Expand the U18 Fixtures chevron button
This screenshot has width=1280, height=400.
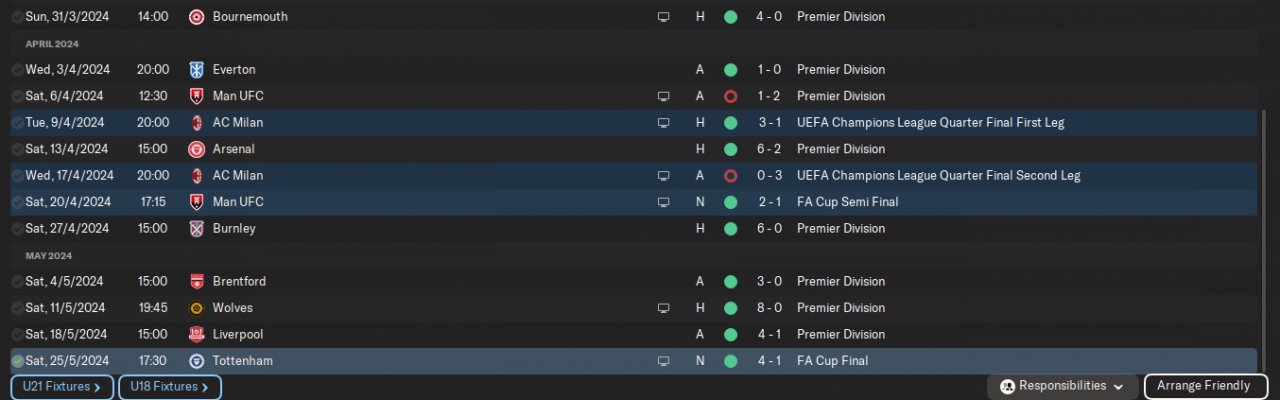click(170, 387)
